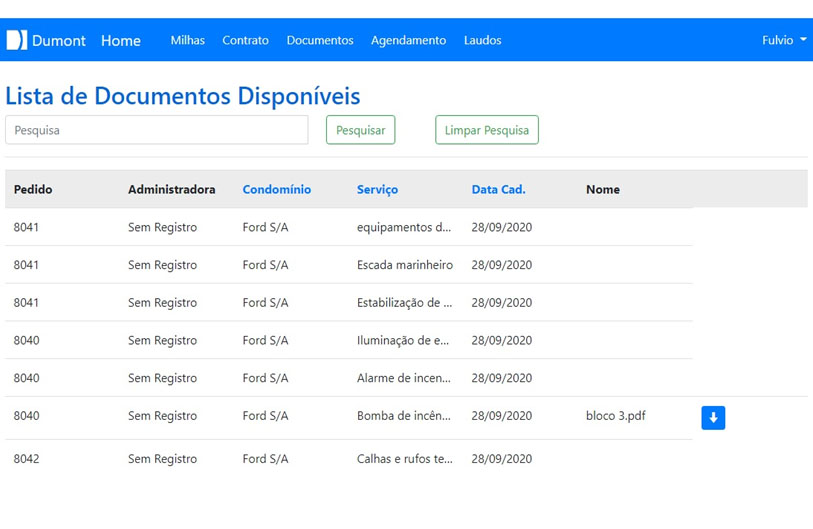The height and width of the screenshot is (529, 813).
Task: Open the Home menu item
Action: click(x=120, y=40)
